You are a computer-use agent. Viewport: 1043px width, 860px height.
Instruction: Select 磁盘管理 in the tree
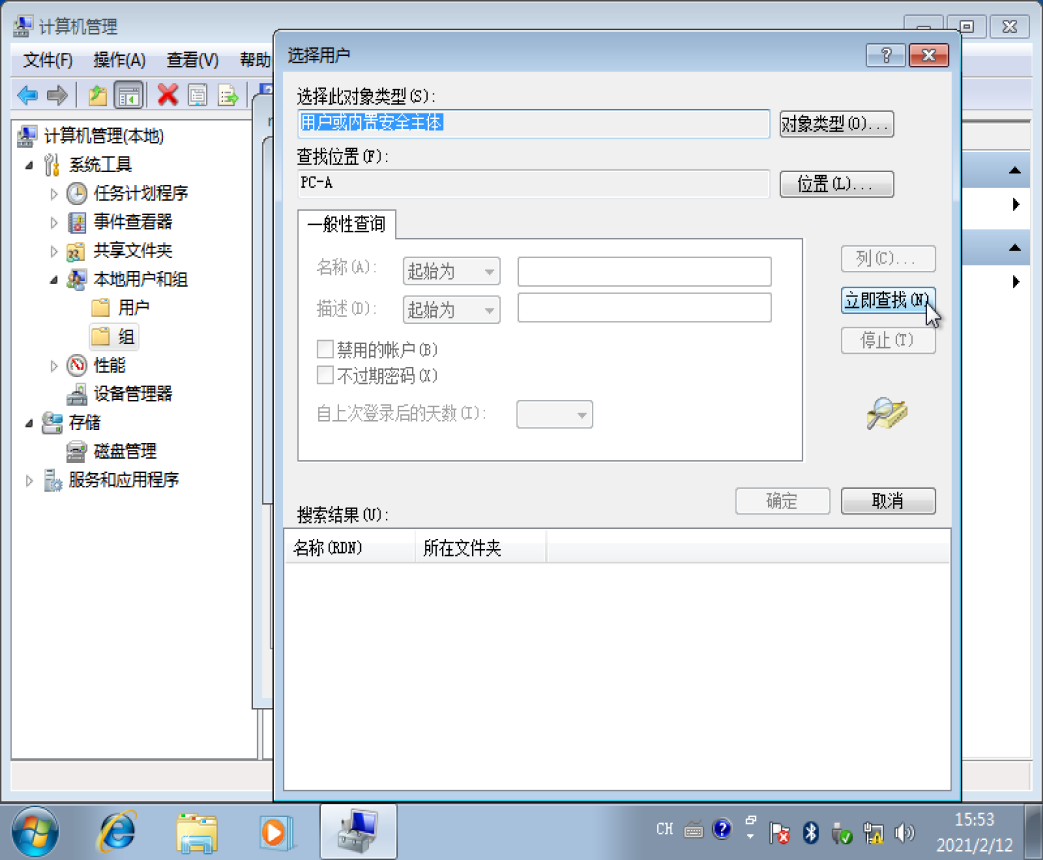[x=124, y=451]
